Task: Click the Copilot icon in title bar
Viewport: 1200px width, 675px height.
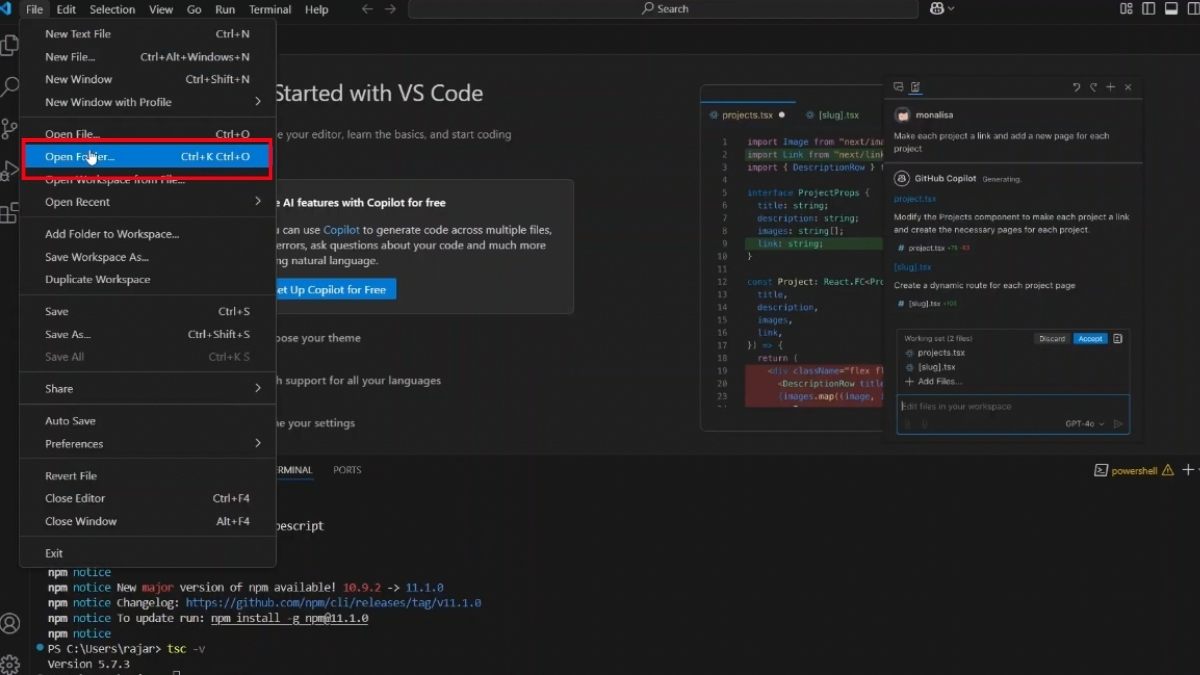Action: [937, 9]
